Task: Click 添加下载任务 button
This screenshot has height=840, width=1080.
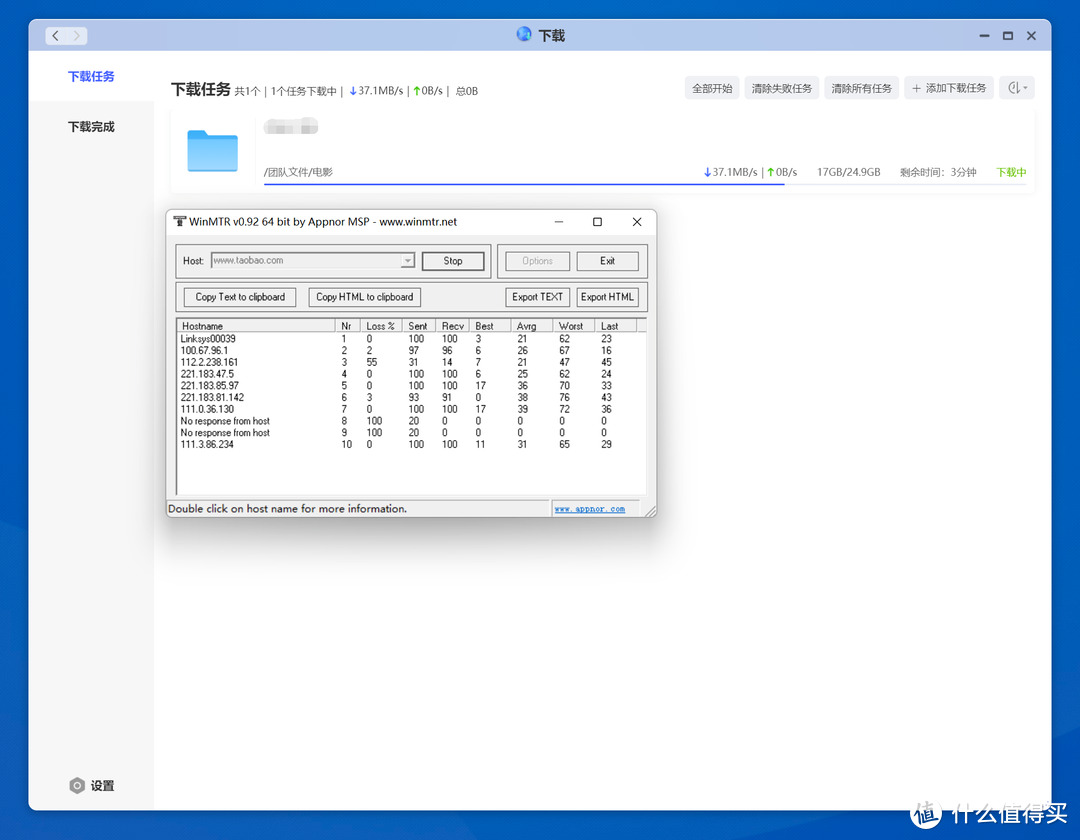Action: (949, 88)
